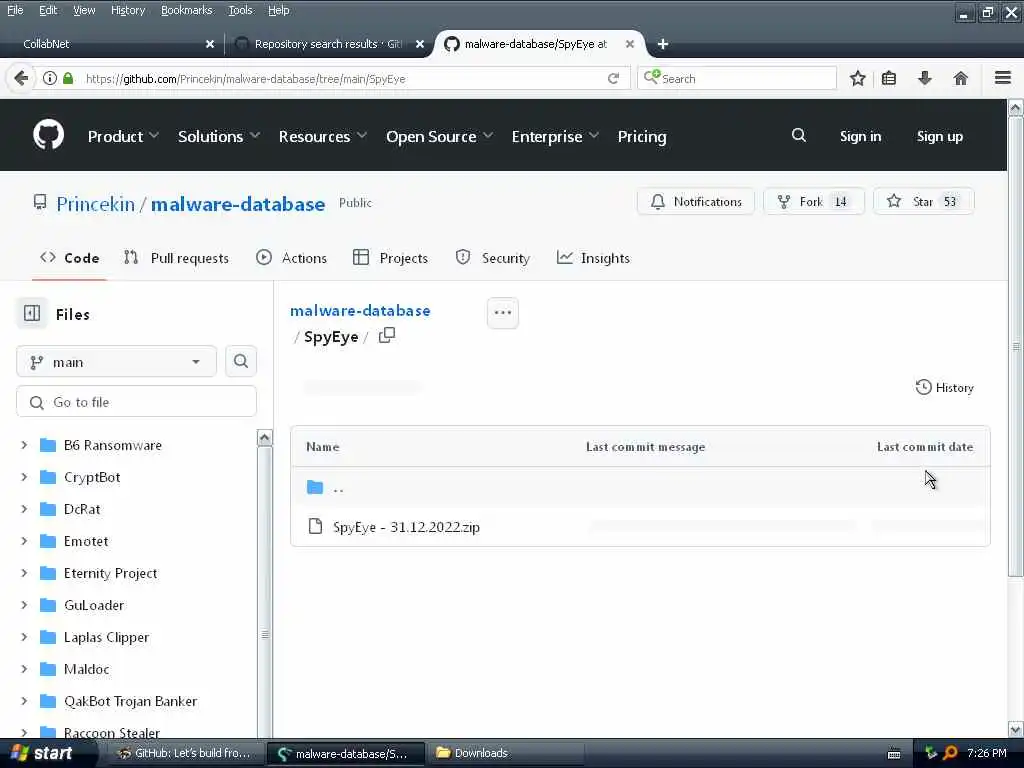Click the Notifications button
The width and height of the screenshot is (1024, 768).
coord(696,202)
